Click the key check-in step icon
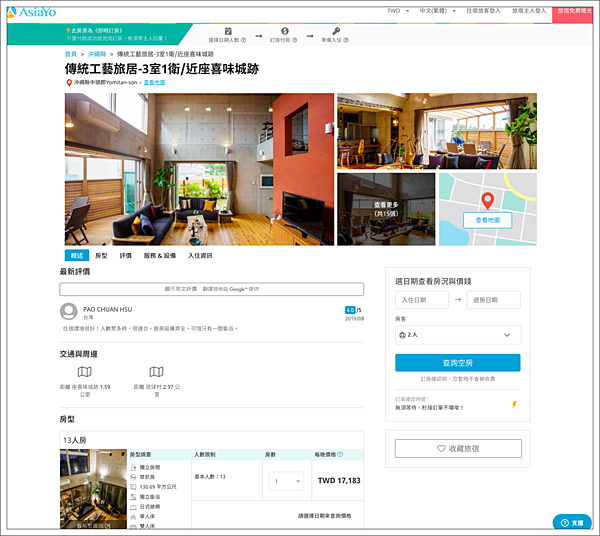This screenshot has height=536, width=600. tap(336, 31)
